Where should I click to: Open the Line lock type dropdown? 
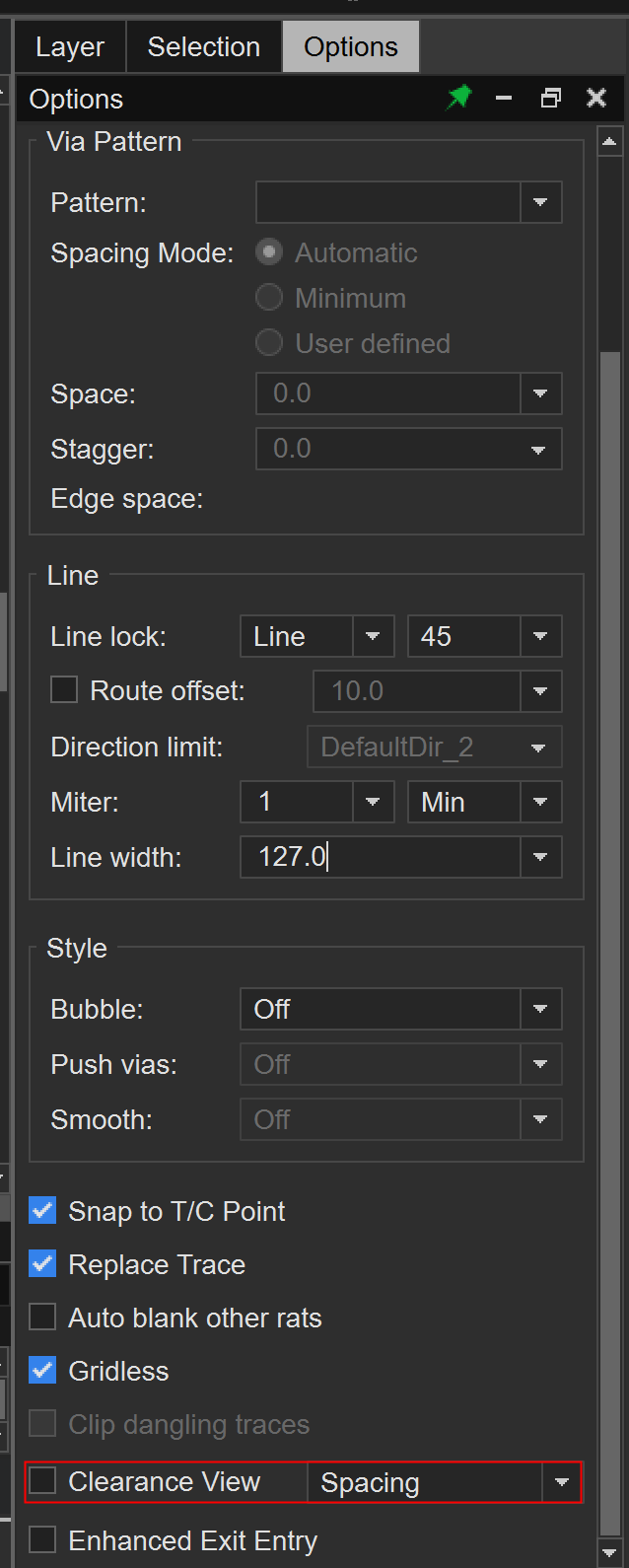pos(373,636)
